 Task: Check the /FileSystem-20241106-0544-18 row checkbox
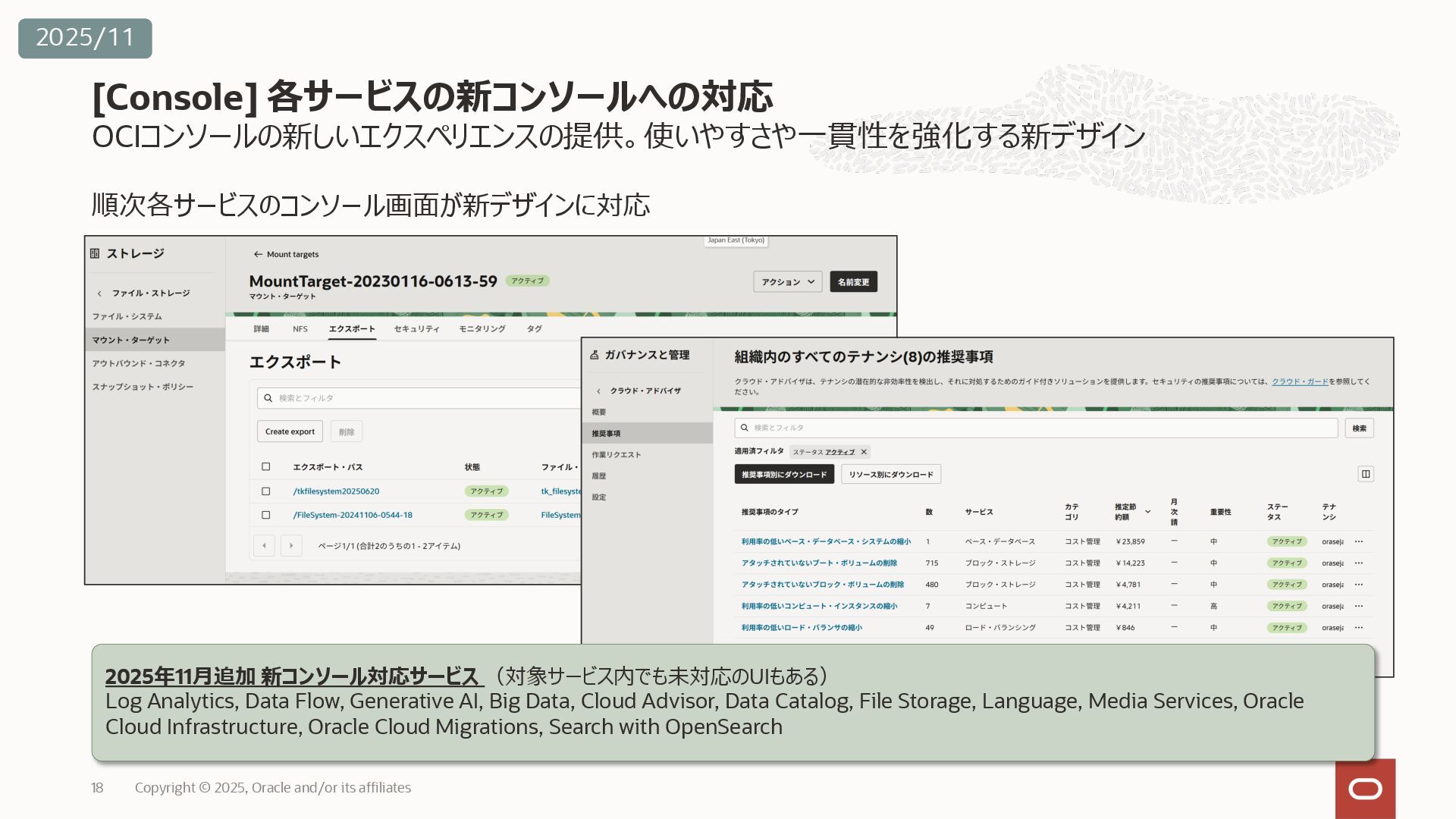coord(266,515)
